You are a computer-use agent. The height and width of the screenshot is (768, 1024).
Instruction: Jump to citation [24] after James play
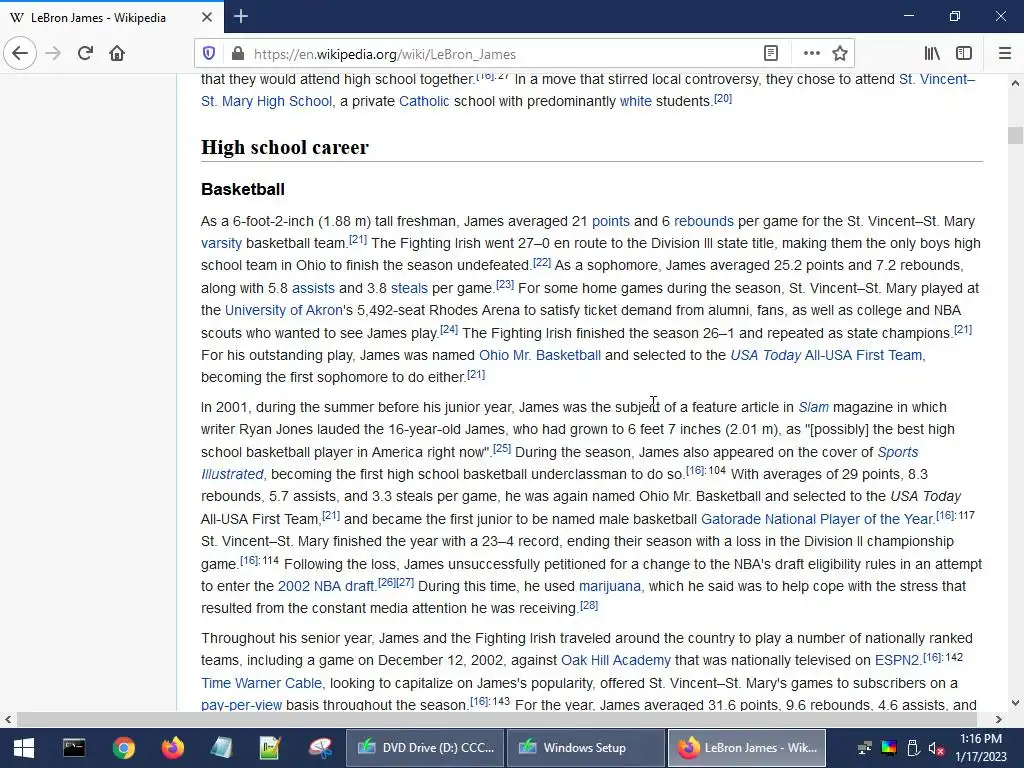[449, 330]
